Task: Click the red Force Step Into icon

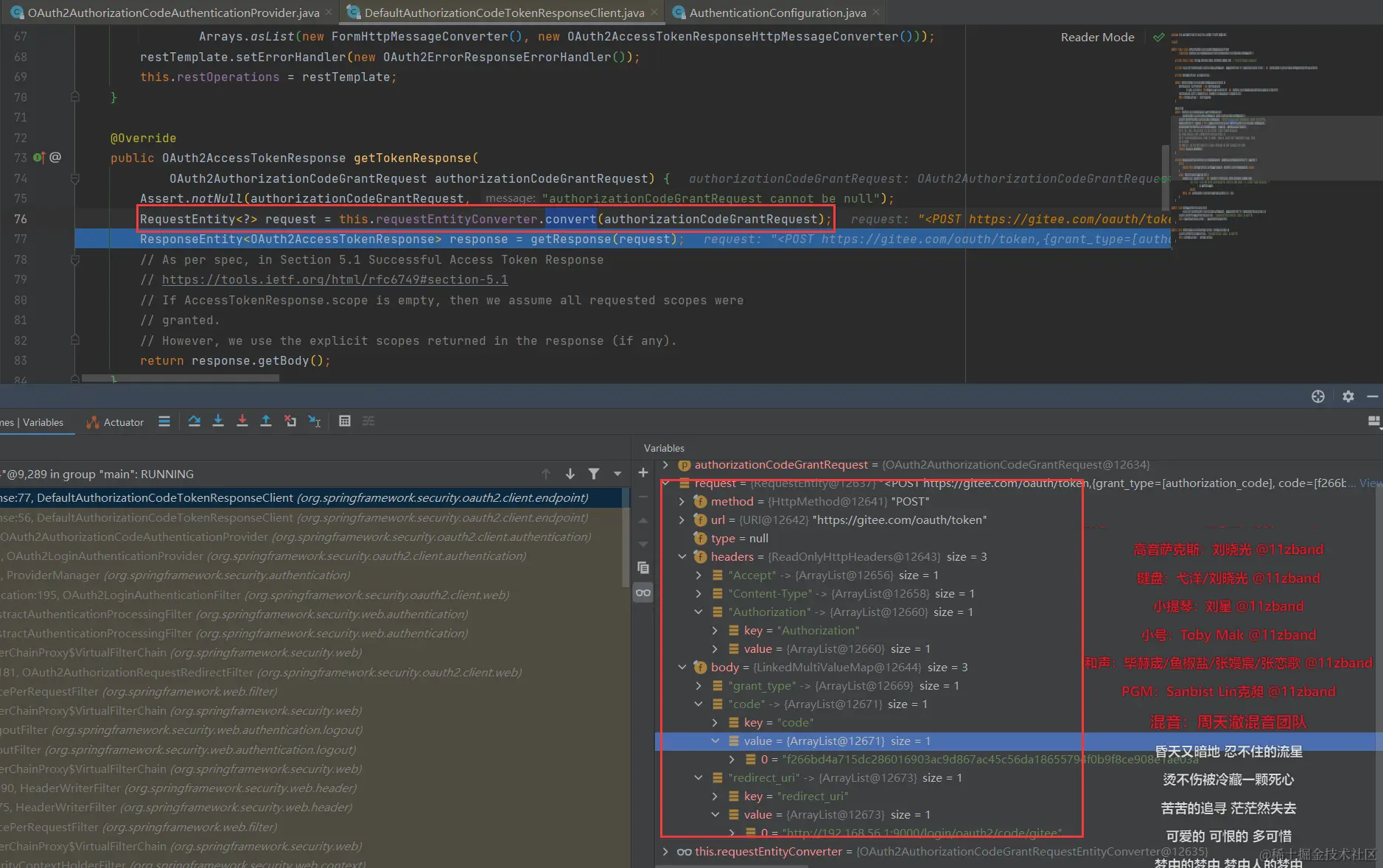Action: coord(242,421)
